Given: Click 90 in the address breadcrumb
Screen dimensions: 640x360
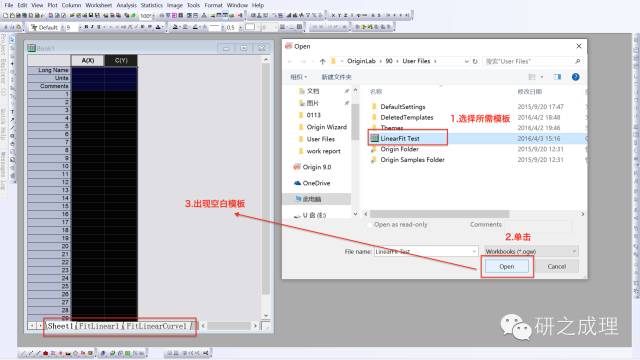Looking at the screenshot, I should tap(389, 61).
